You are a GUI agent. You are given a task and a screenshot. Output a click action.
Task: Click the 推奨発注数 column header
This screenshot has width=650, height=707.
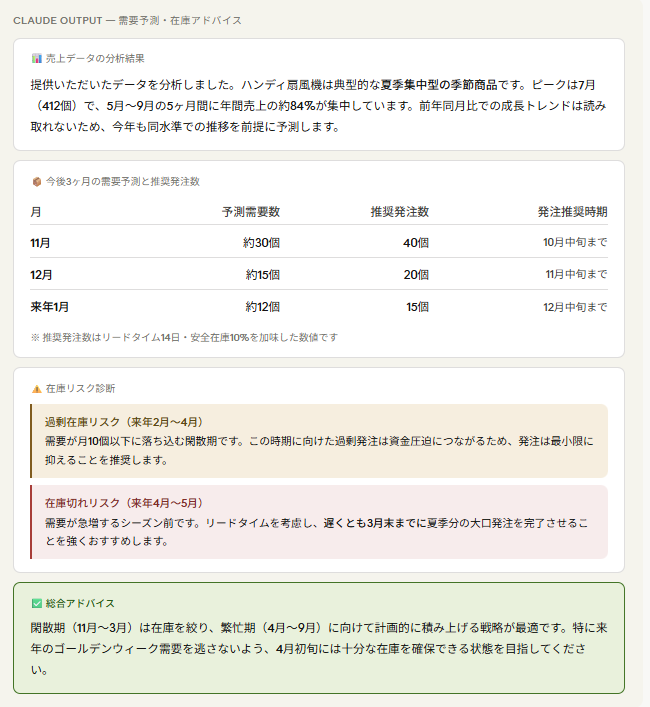399,212
